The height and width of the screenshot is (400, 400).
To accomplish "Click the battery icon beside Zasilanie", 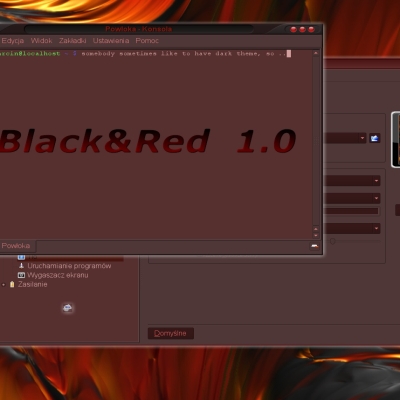I will pyautogui.click(x=12, y=284).
